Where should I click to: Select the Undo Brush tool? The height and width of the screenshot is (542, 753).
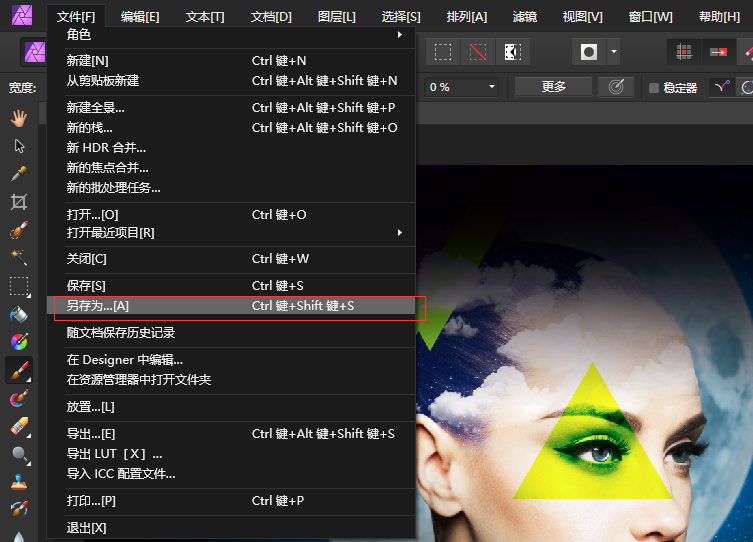[19, 509]
